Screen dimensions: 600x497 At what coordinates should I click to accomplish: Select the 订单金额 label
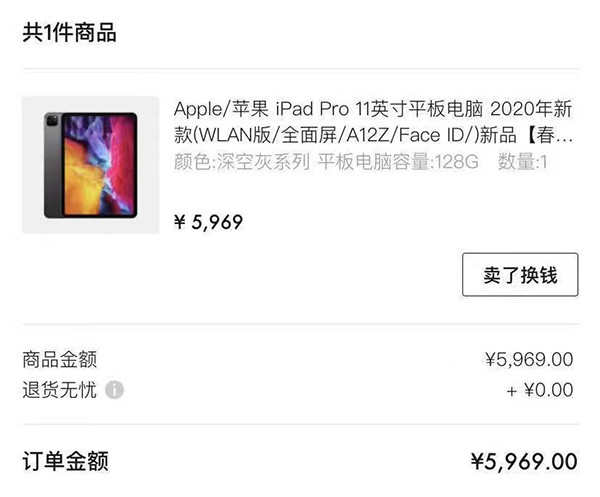coord(65,461)
